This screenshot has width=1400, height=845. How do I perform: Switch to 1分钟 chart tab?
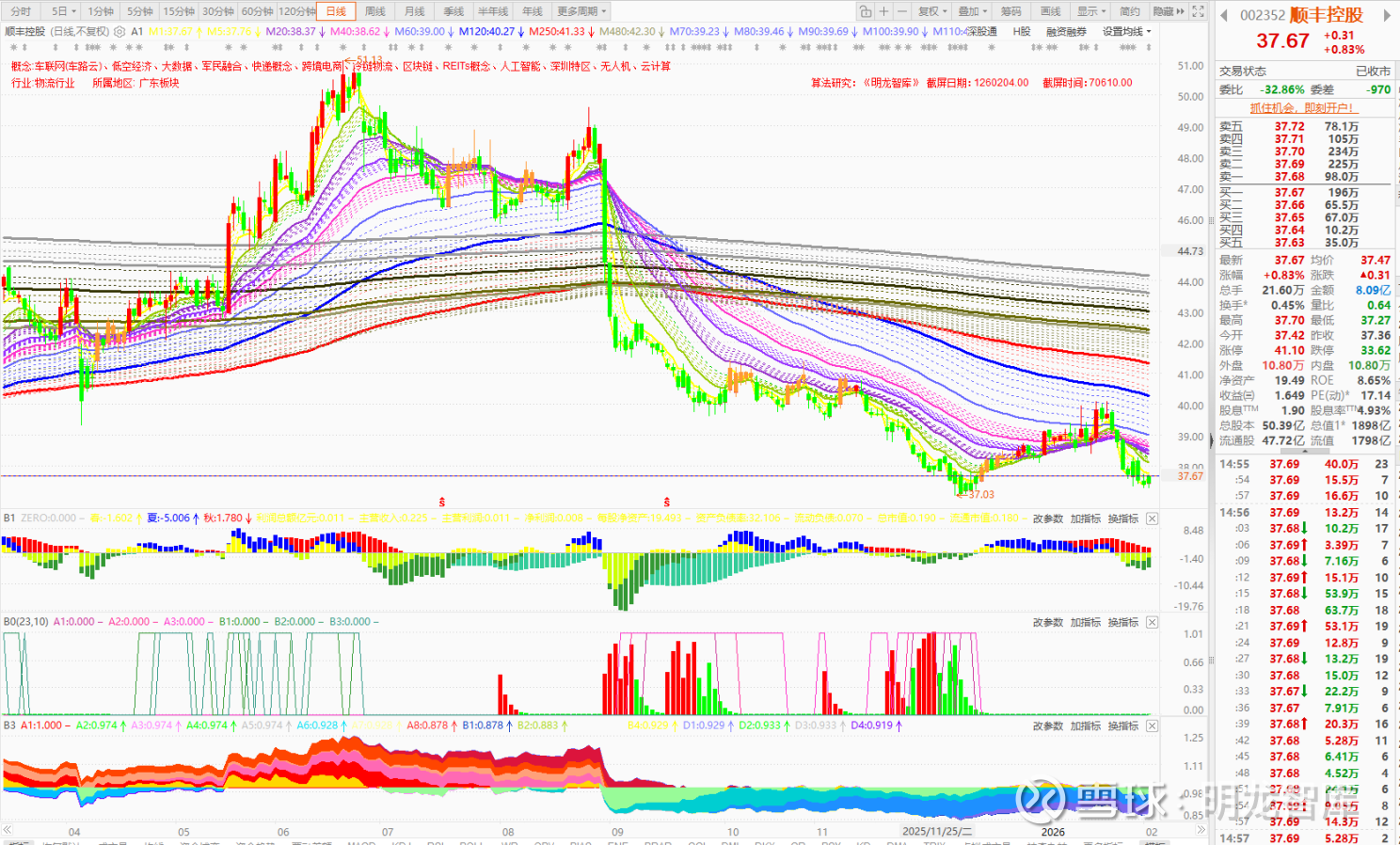click(101, 11)
